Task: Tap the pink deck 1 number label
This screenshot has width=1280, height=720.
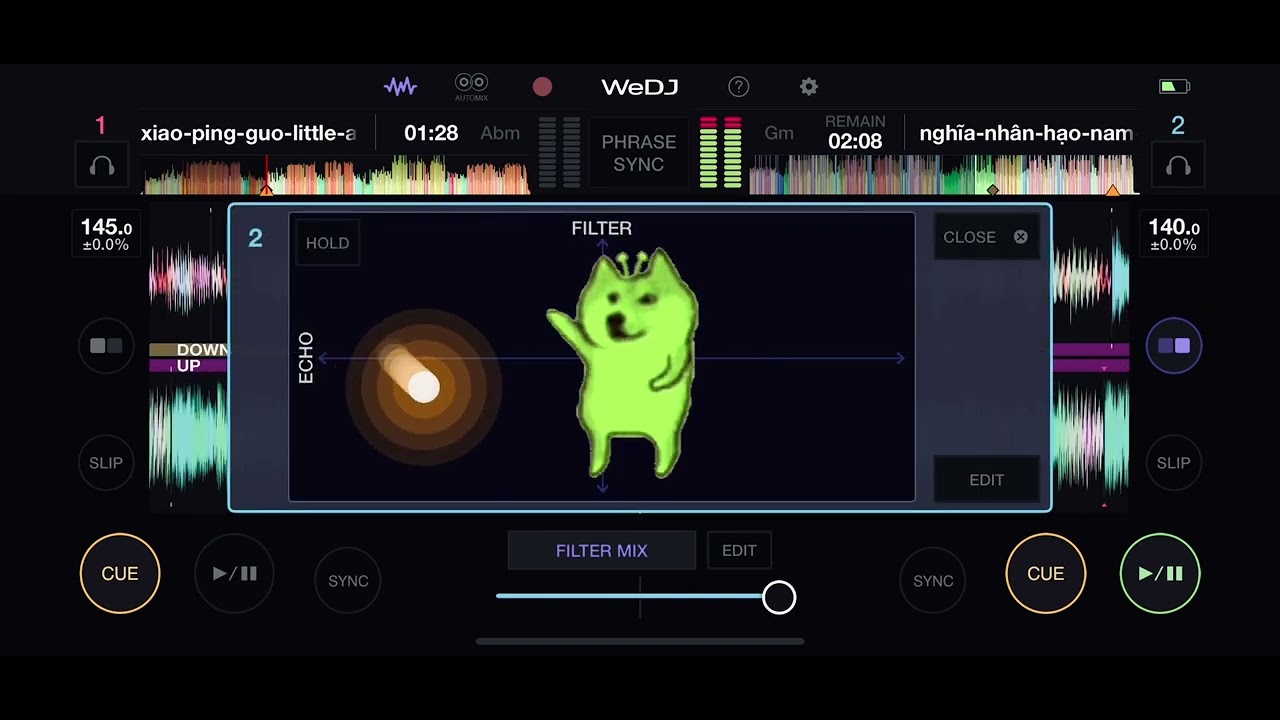Action: [100, 126]
